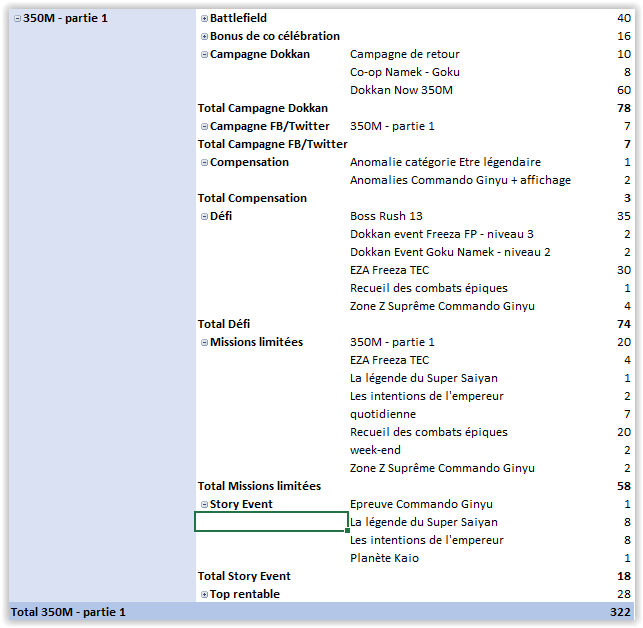
Task: Collapse the Campagne Dokkan group
Action: [x=204, y=55]
